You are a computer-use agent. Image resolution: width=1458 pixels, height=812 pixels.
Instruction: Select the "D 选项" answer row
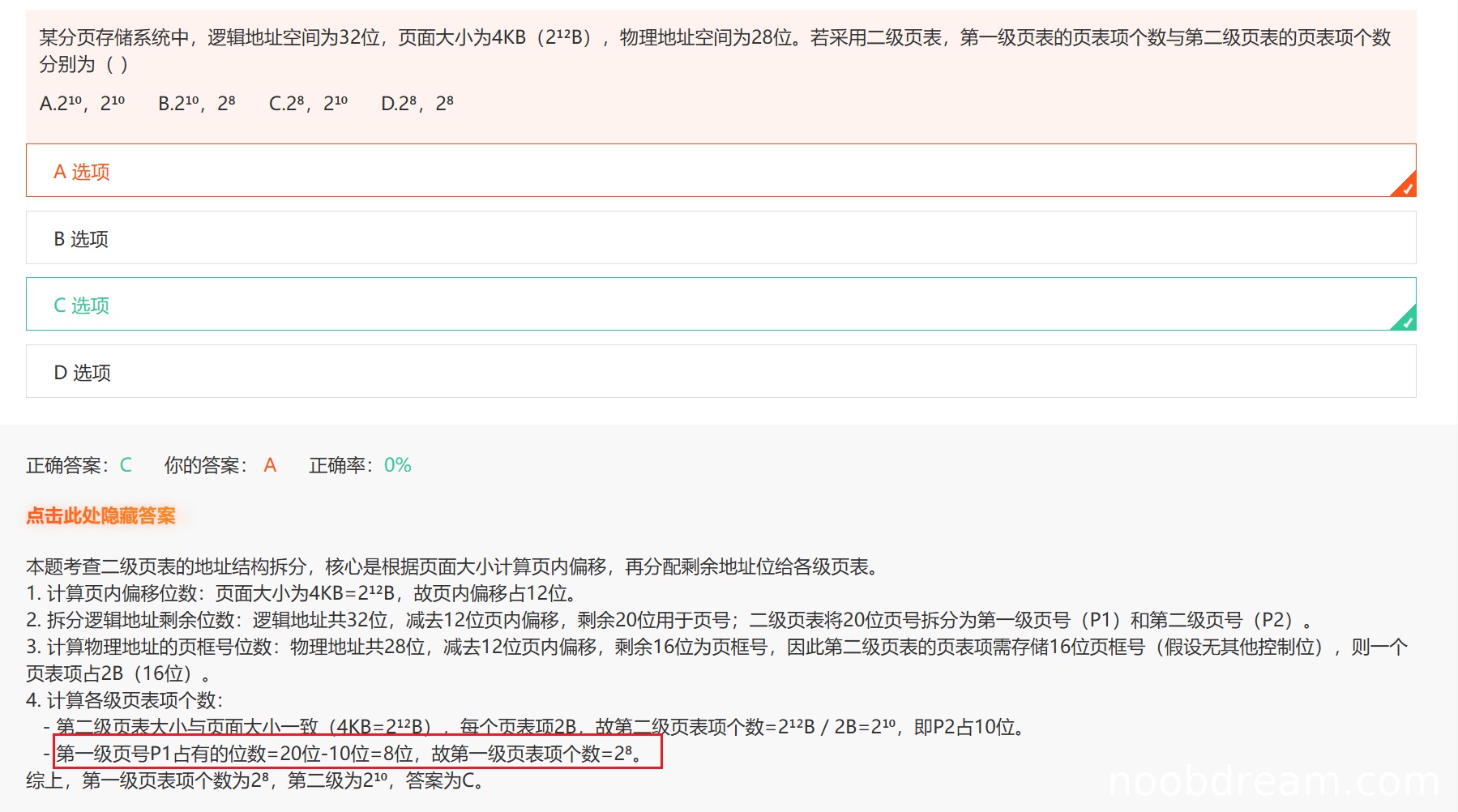(x=720, y=372)
